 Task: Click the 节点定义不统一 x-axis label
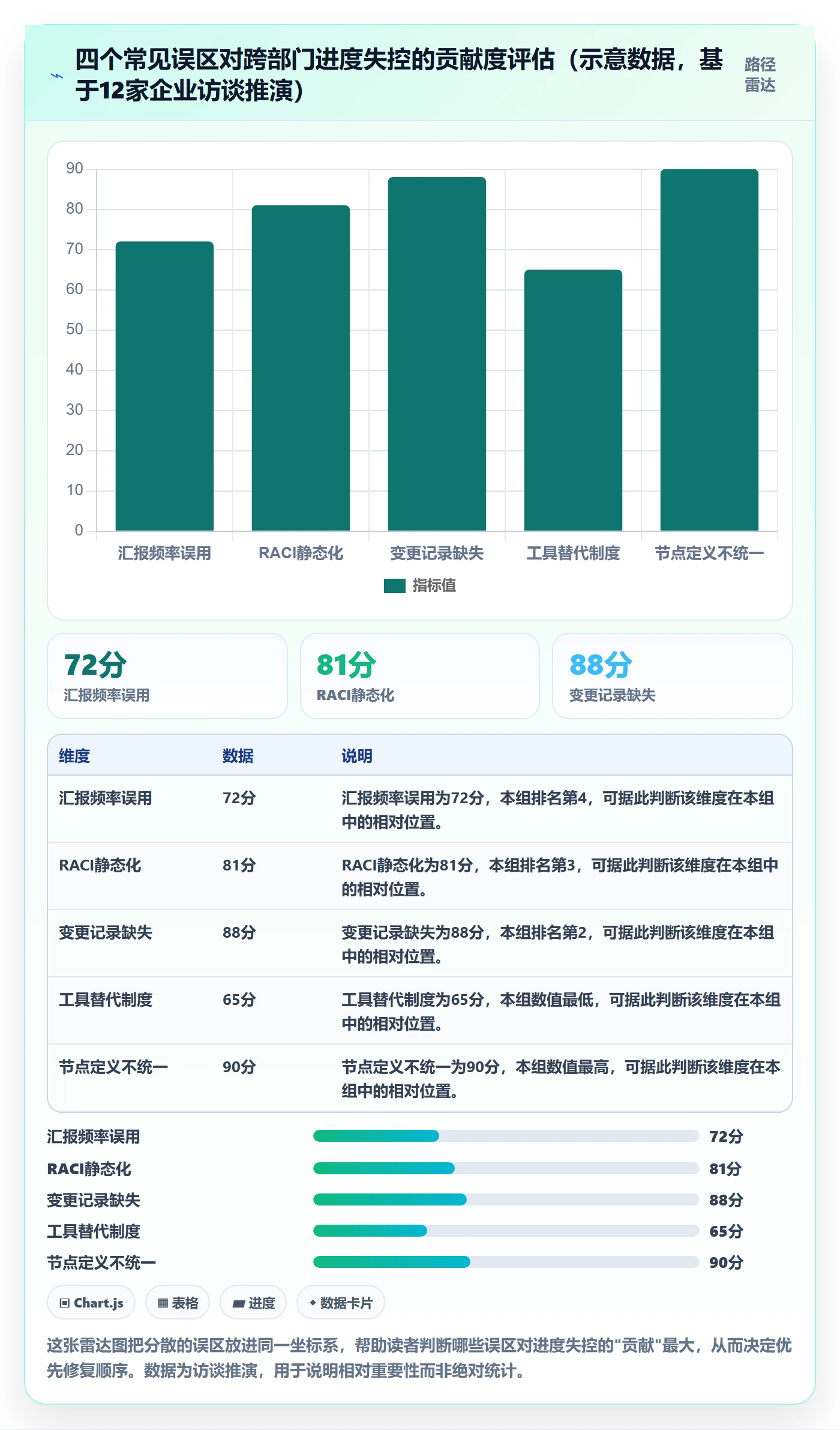pyautogui.click(x=709, y=553)
